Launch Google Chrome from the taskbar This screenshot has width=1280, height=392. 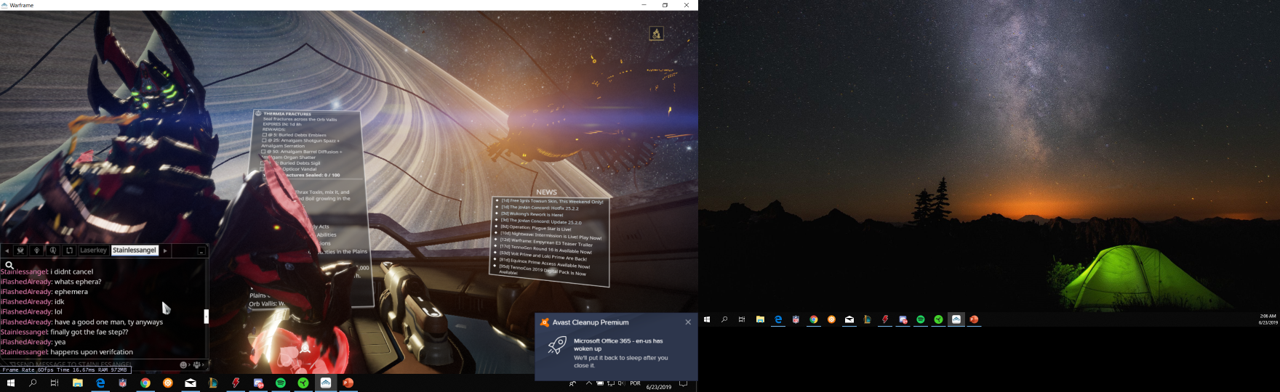click(145, 383)
